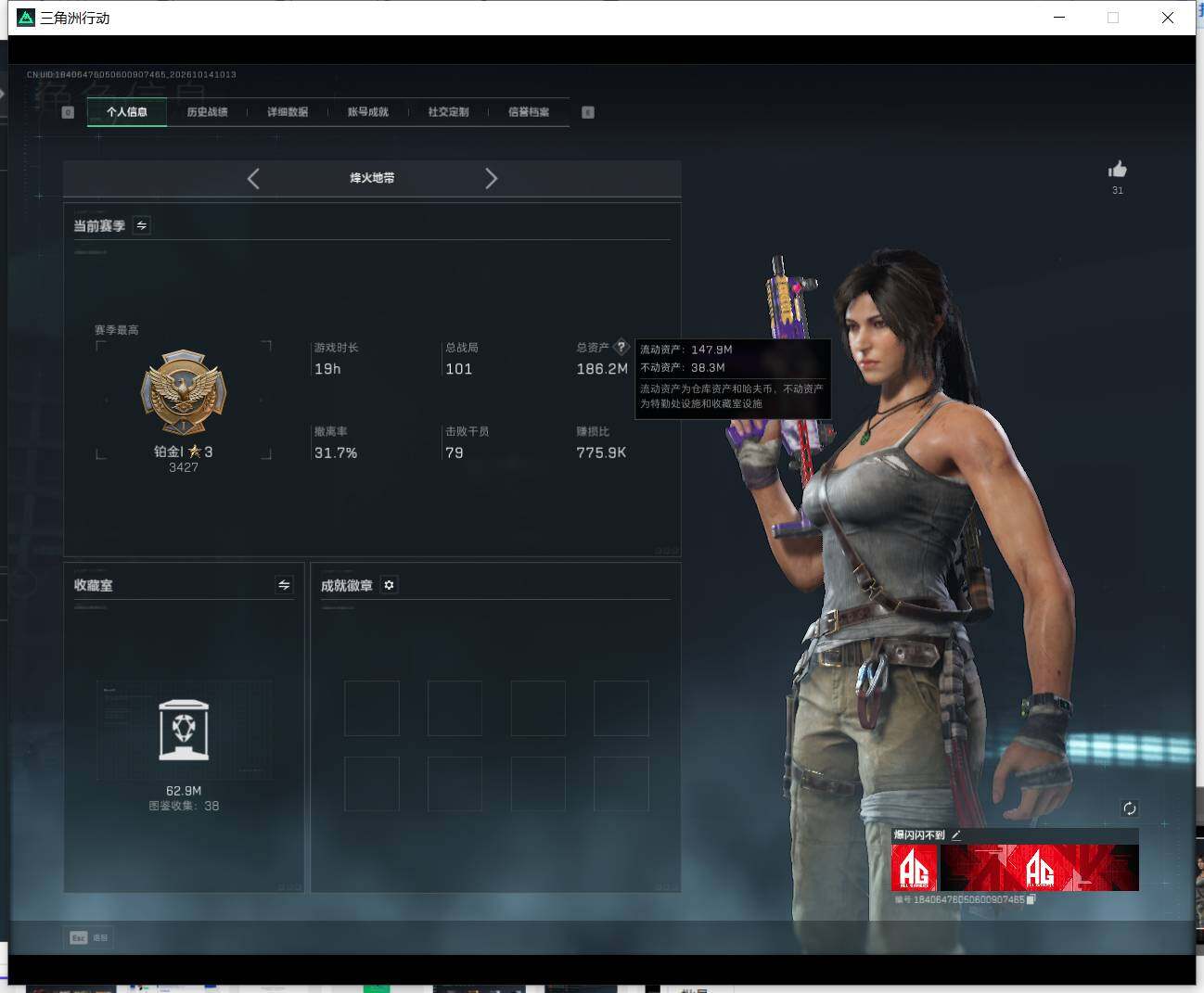Click the 铂金I rank label
This screenshot has height=993, width=1204.
(x=169, y=452)
